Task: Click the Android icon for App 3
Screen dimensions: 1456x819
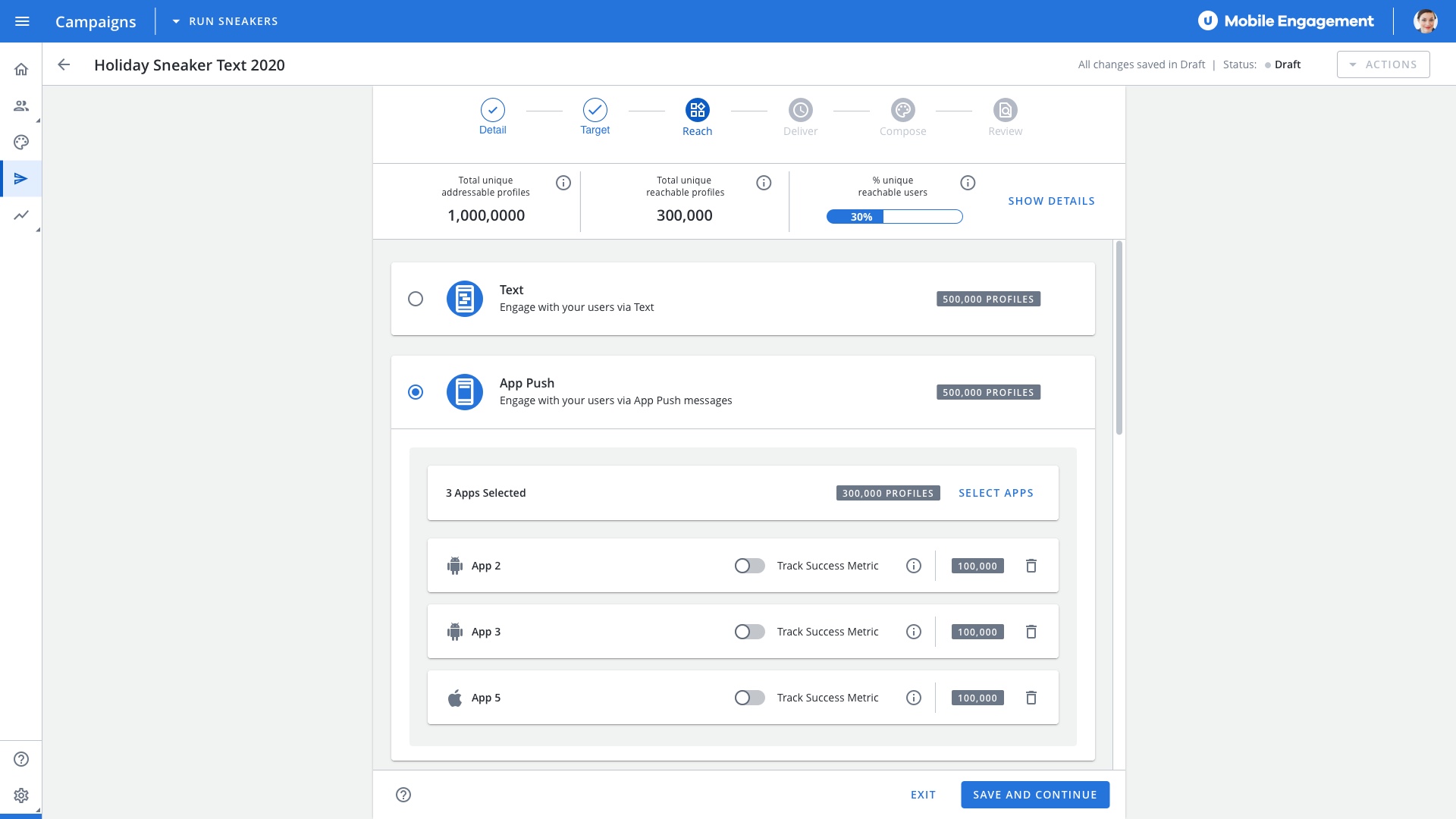Action: pyautogui.click(x=455, y=632)
